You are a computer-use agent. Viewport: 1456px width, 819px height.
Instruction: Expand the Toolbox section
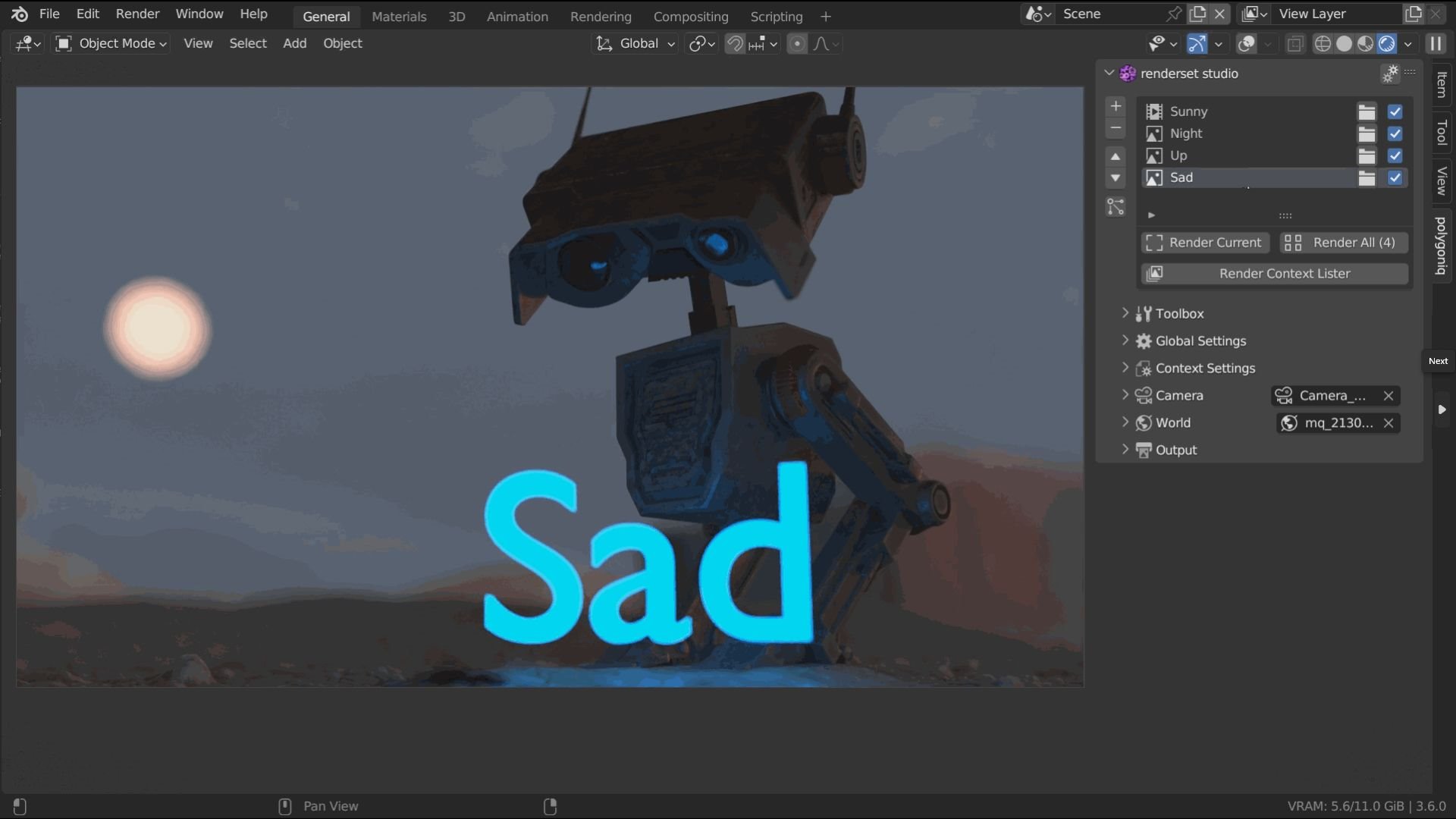(1125, 313)
